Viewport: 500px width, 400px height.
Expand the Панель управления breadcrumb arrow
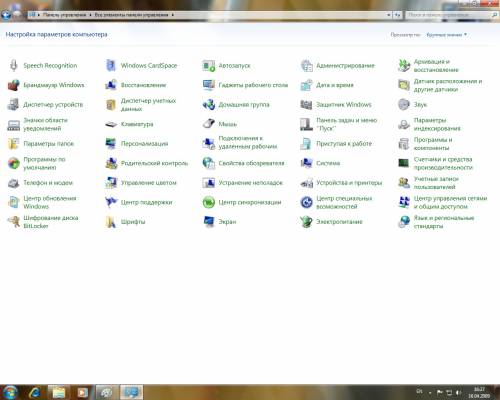pyautogui.click(x=90, y=15)
